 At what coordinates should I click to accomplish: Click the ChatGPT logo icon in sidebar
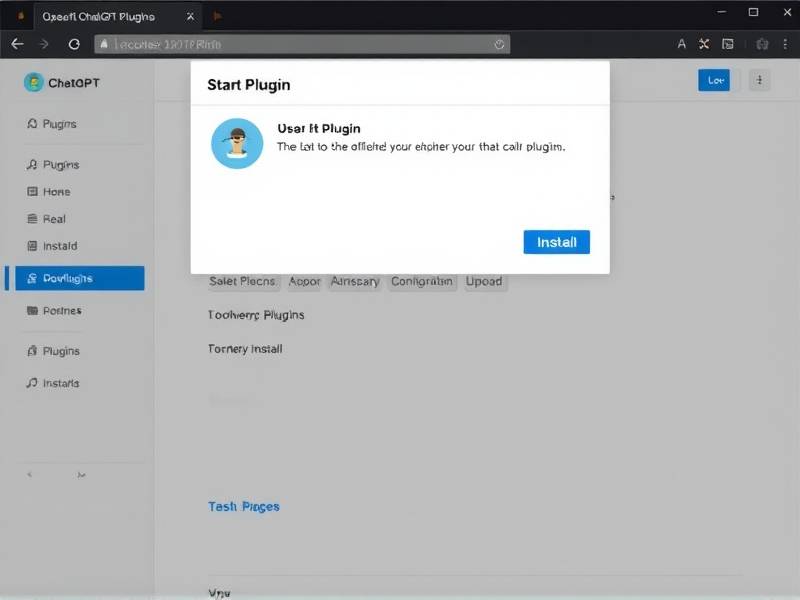(34, 83)
